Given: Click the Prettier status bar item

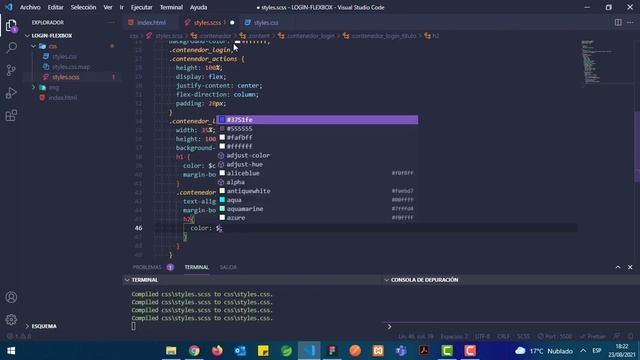Looking at the screenshot, I should click(593, 336).
